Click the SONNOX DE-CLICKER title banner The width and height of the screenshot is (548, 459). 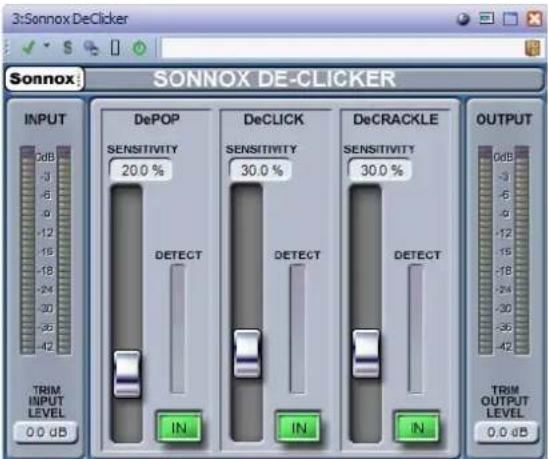275,79
